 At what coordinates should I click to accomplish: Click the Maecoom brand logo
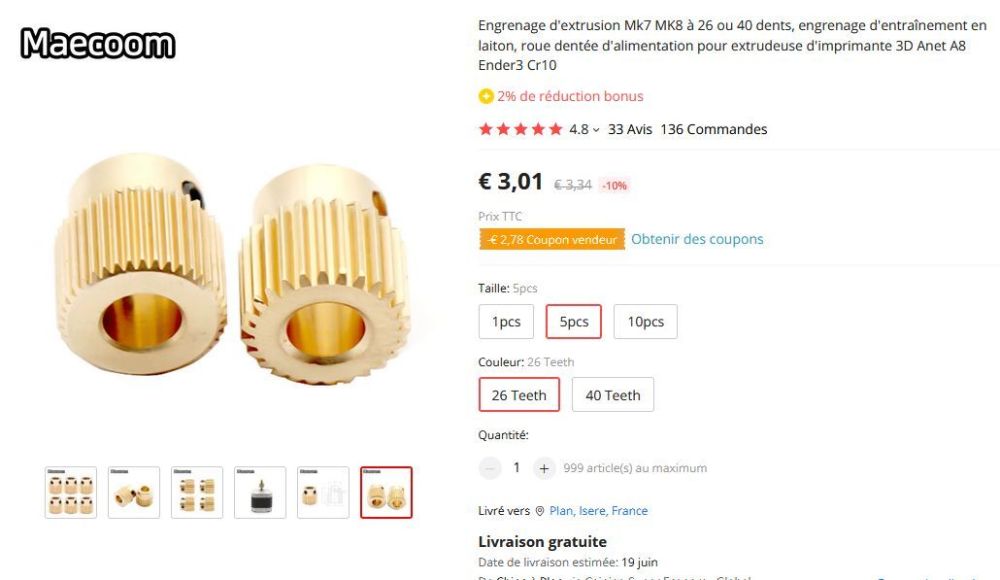click(98, 44)
